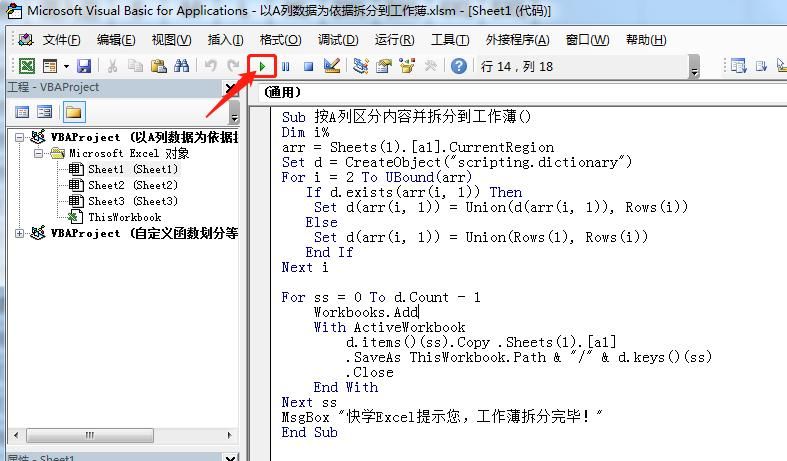Run the macro with the green play icon

point(262,66)
